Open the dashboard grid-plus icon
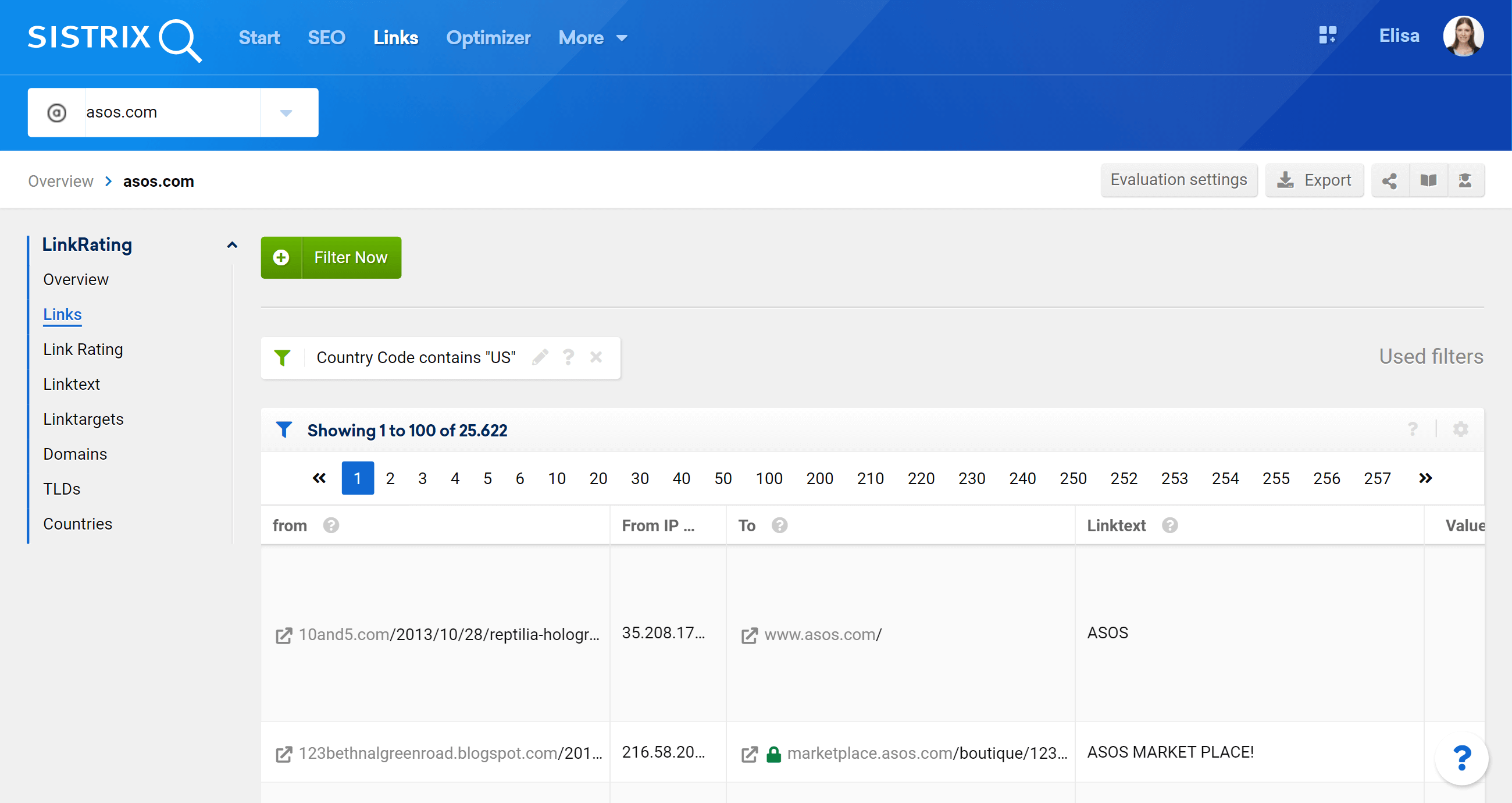1512x803 pixels. [1327, 35]
